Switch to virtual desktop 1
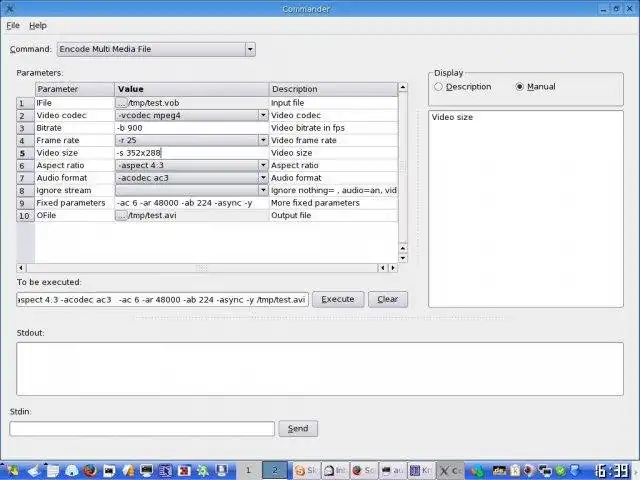The image size is (640, 480). coord(248,471)
